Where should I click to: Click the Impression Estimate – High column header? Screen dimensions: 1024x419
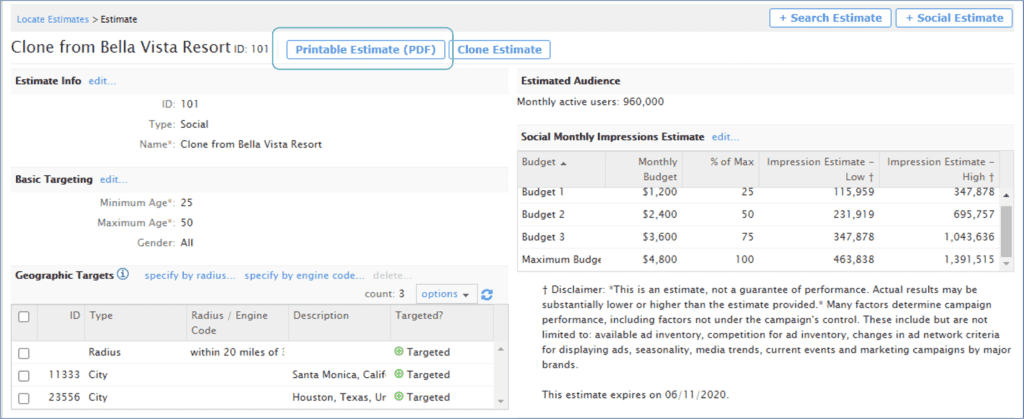click(x=940, y=169)
